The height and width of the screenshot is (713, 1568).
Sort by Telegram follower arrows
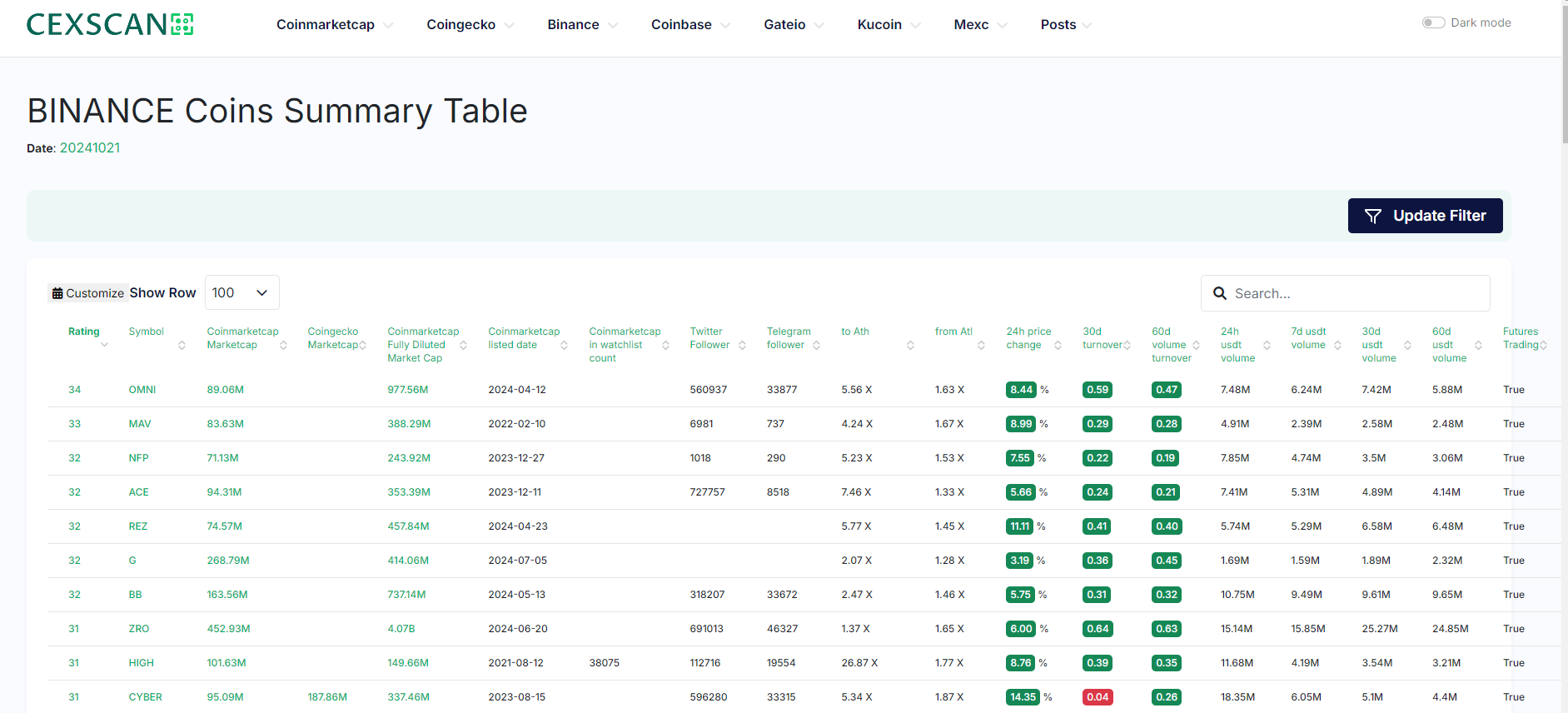click(x=816, y=345)
